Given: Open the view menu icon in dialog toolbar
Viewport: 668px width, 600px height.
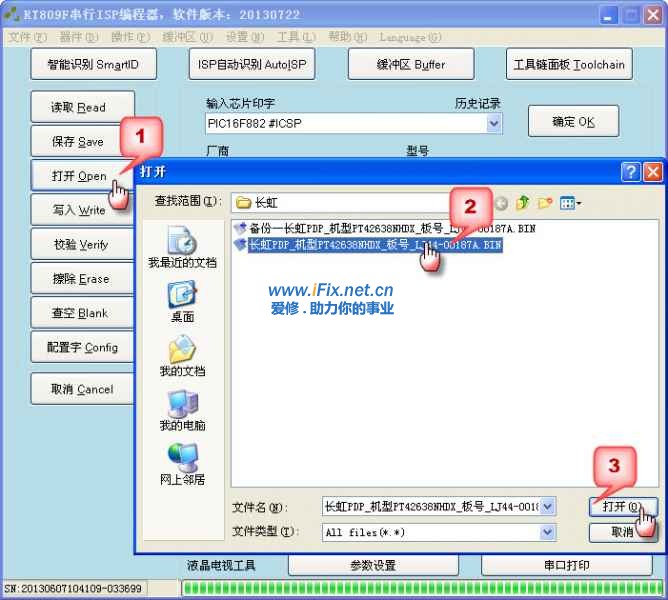Looking at the screenshot, I should pos(571,203).
